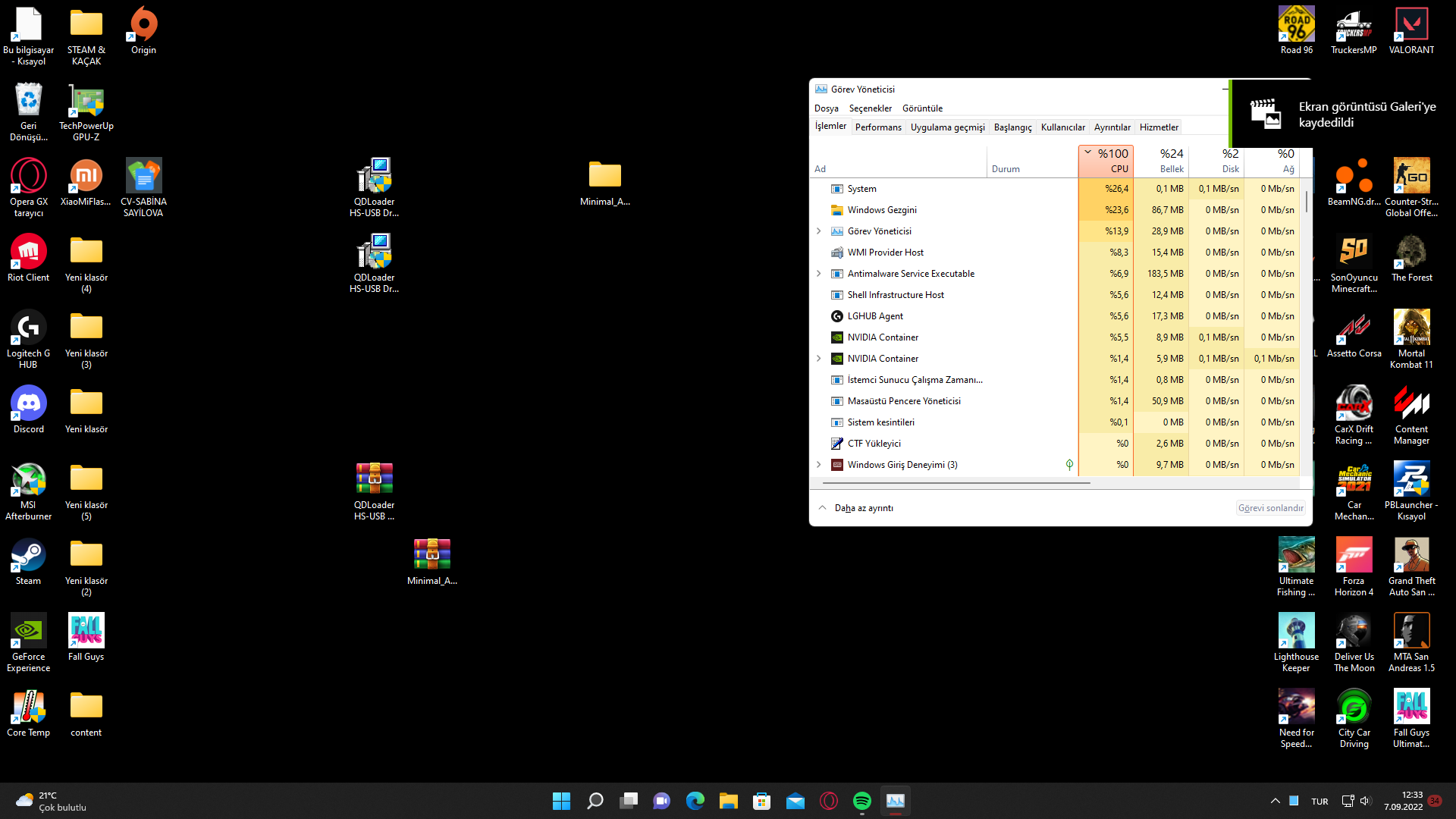Image resolution: width=1456 pixels, height=819 pixels.
Task: Open MSI Afterburner shortcut
Action: [29, 491]
